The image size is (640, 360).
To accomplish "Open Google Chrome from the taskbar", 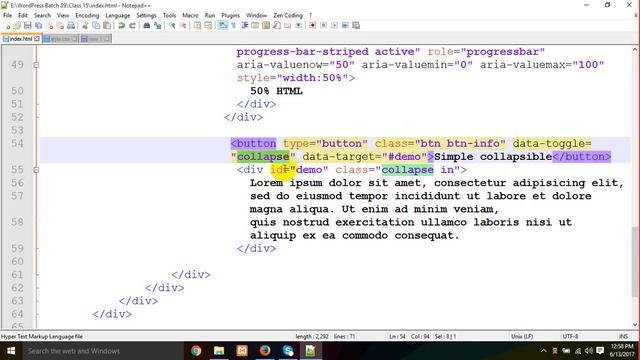I will pyautogui.click(x=196, y=351).
